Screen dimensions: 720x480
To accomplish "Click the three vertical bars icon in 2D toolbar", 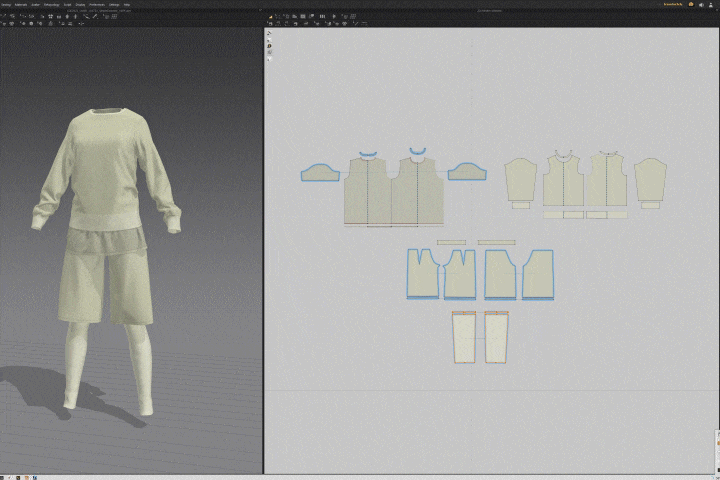I will 322,17.
